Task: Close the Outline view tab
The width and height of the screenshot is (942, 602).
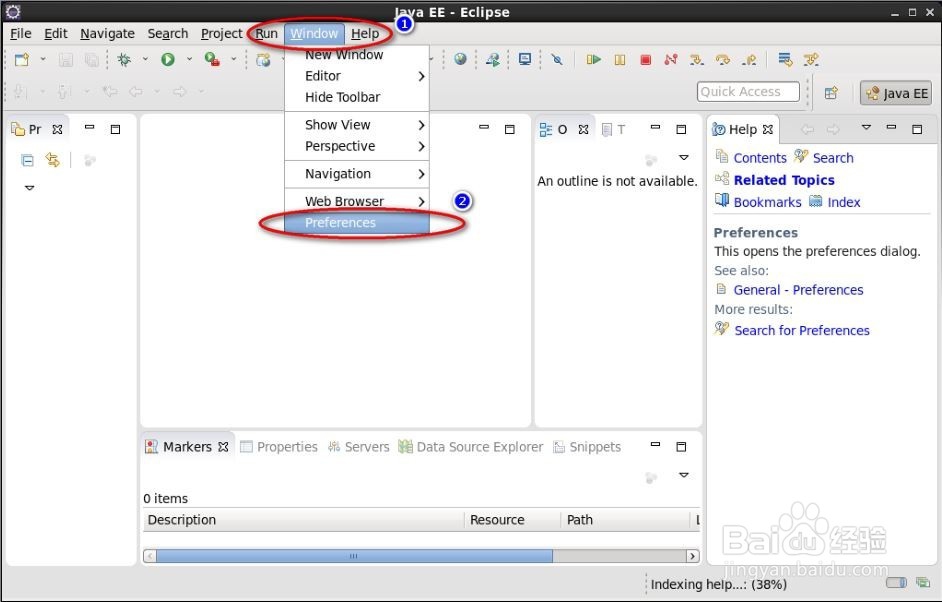Action: pos(583,130)
